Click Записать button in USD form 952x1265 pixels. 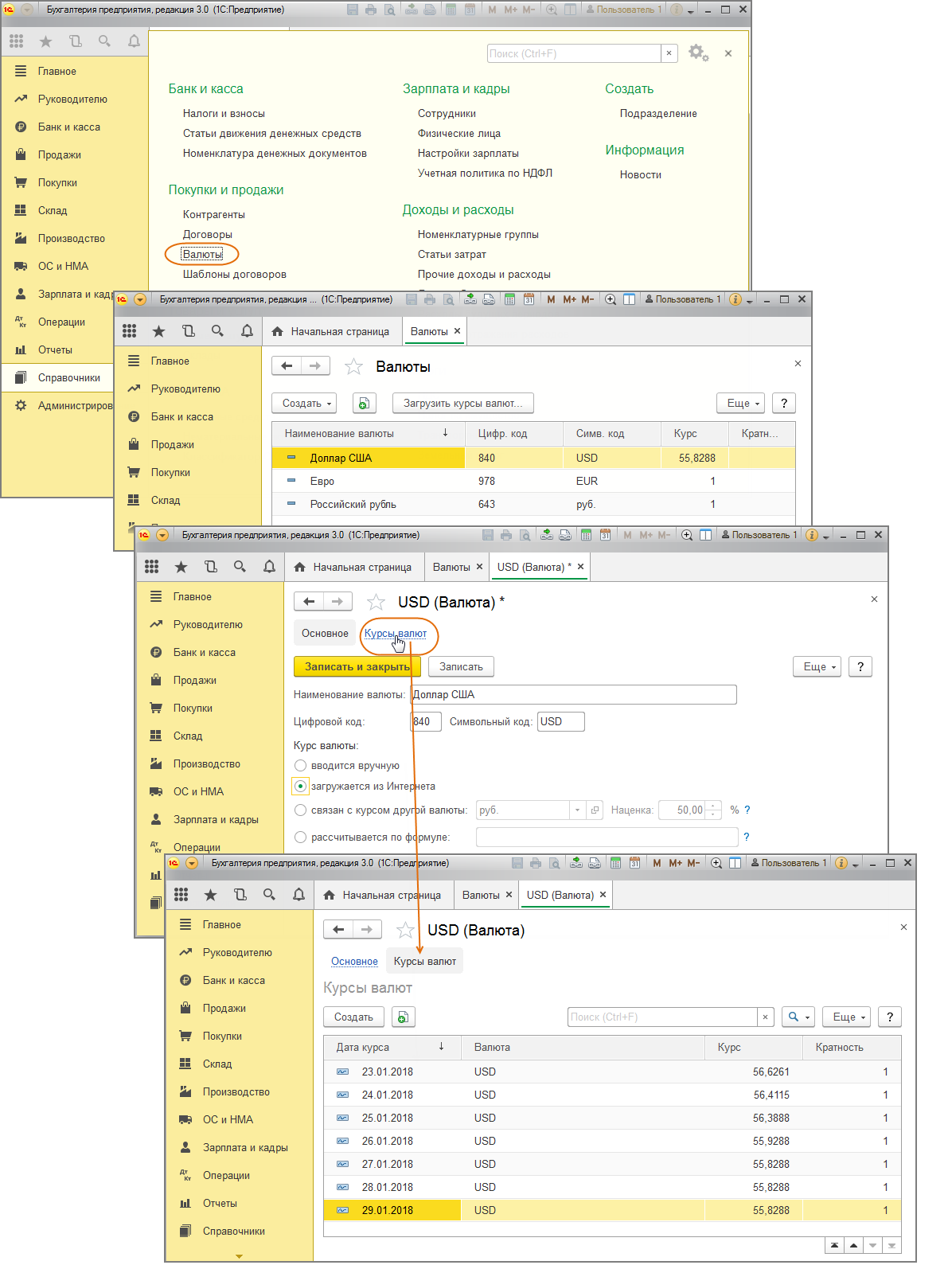[x=461, y=666]
